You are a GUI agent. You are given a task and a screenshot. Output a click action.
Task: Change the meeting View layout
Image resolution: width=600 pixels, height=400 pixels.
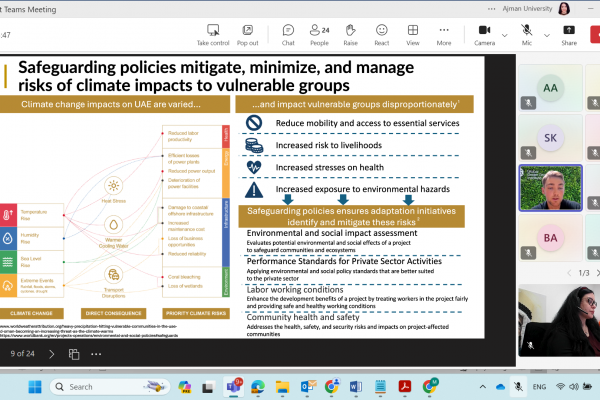coord(413,34)
